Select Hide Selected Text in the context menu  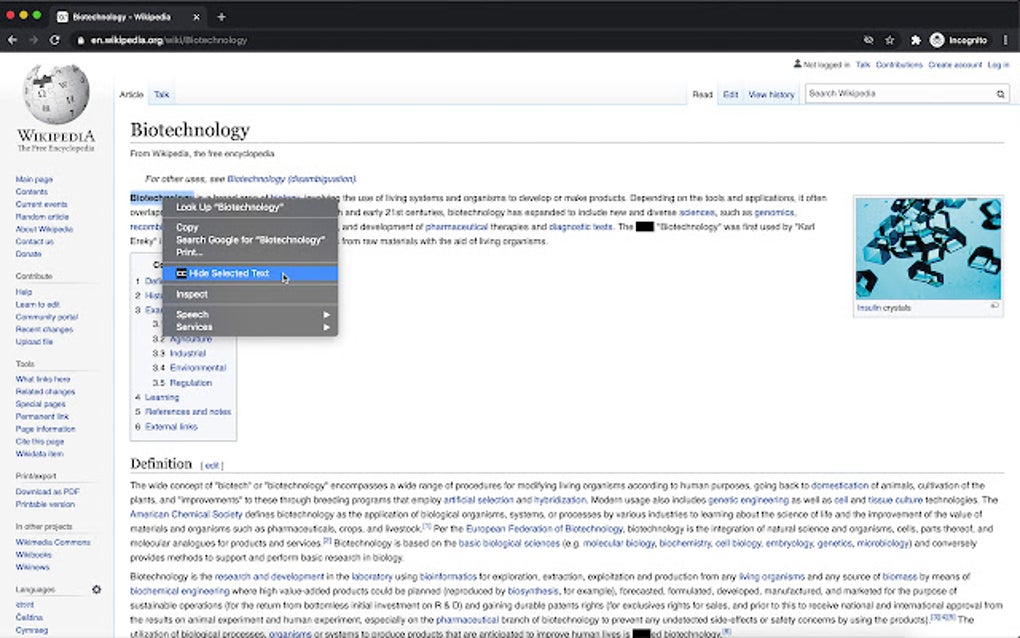click(228, 273)
